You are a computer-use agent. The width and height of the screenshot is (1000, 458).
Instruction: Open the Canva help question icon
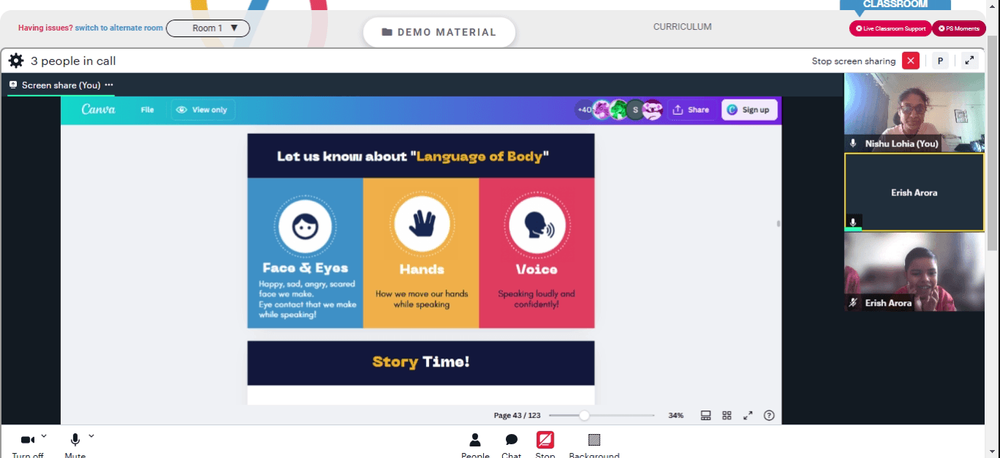[769, 415]
